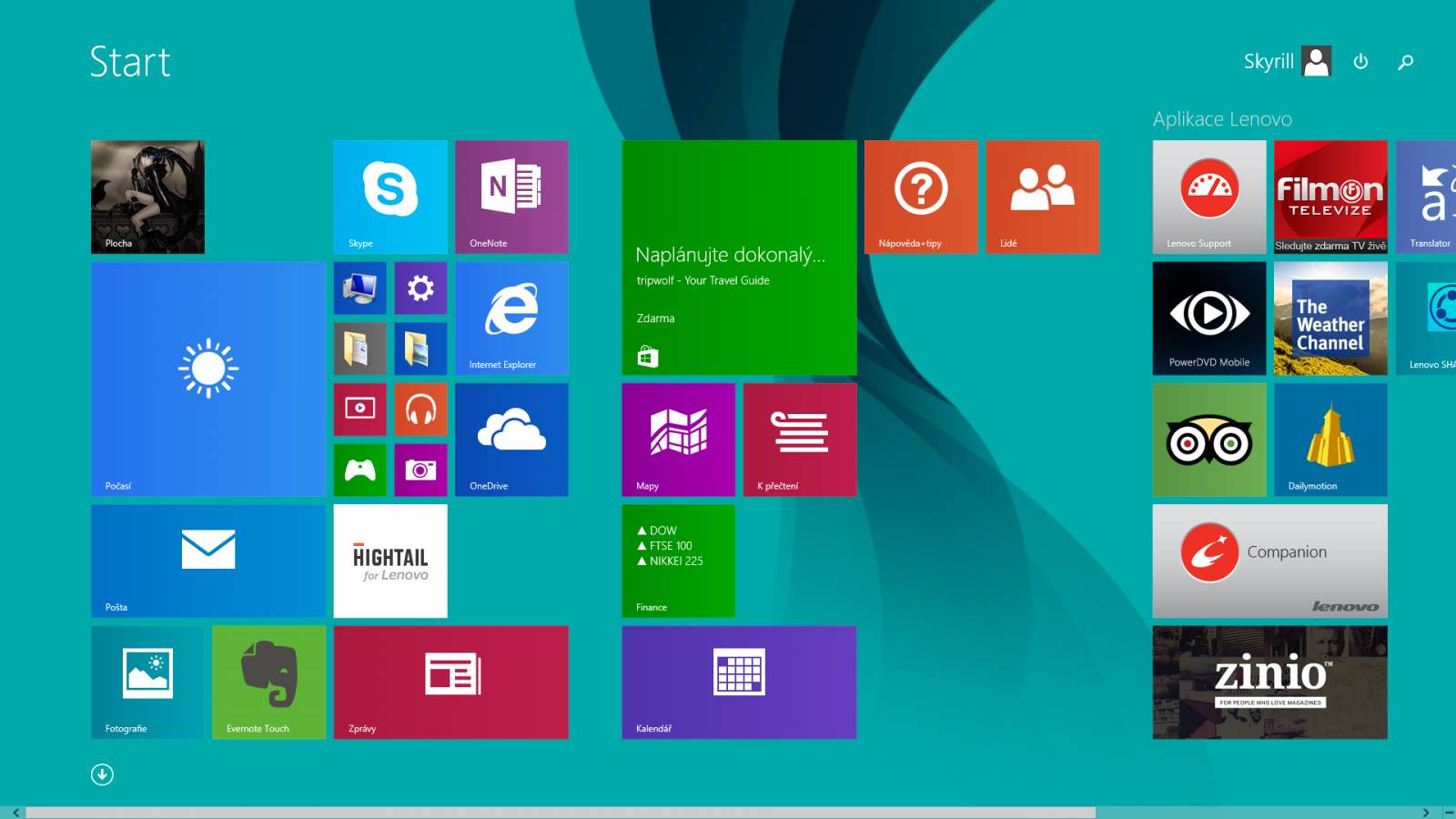Image resolution: width=1456 pixels, height=819 pixels.
Task: Open the Nápověda+tipy help tile
Action: 921,197
